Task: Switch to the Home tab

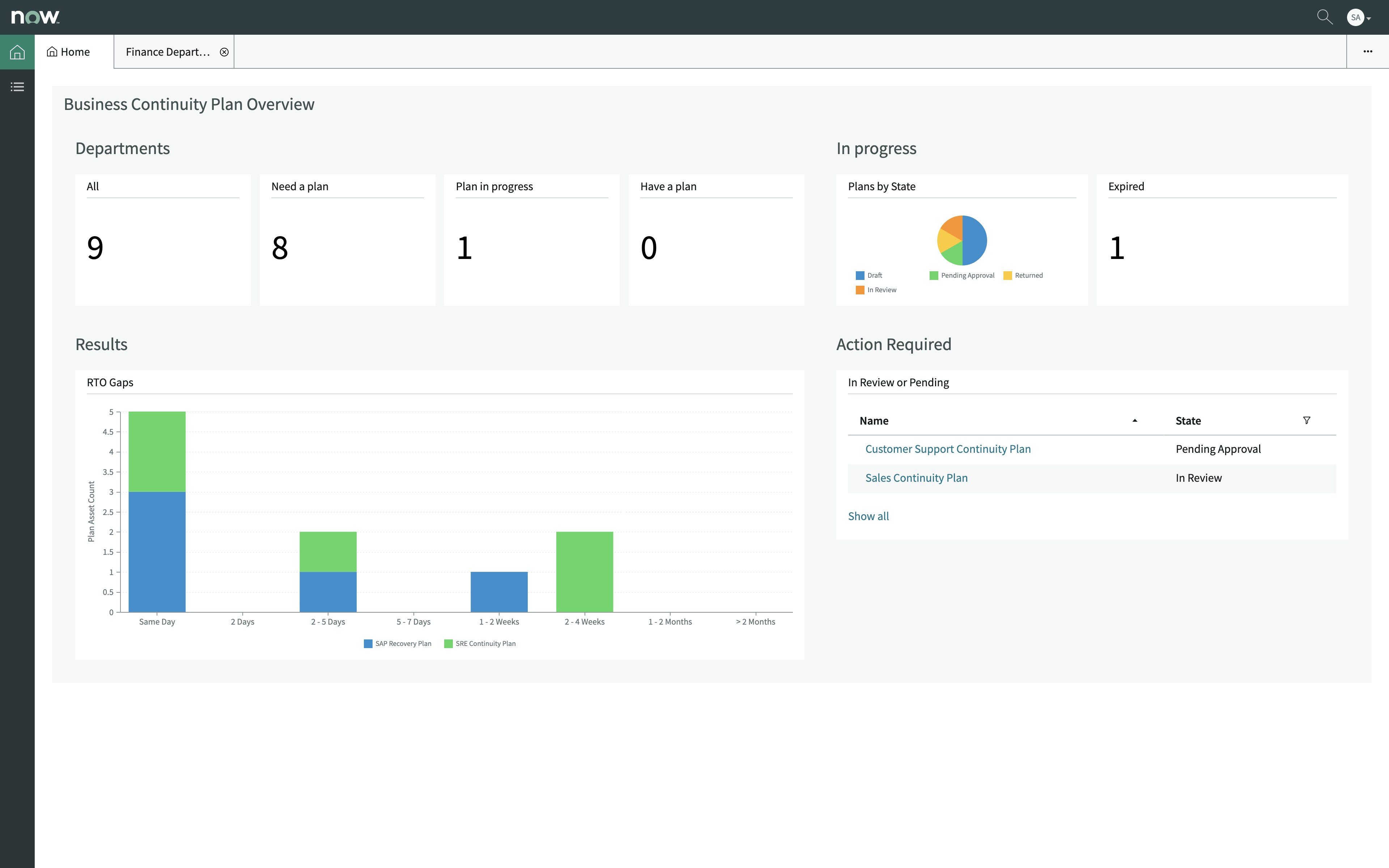Action: coord(74,52)
